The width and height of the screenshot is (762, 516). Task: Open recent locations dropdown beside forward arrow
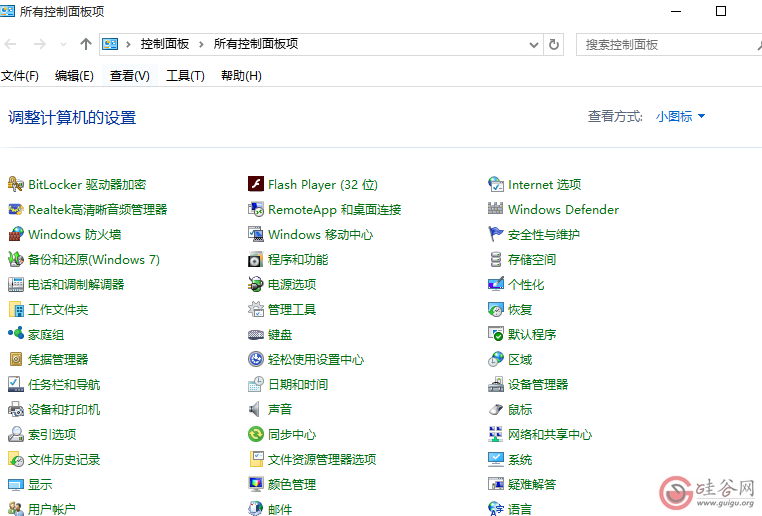coord(63,45)
